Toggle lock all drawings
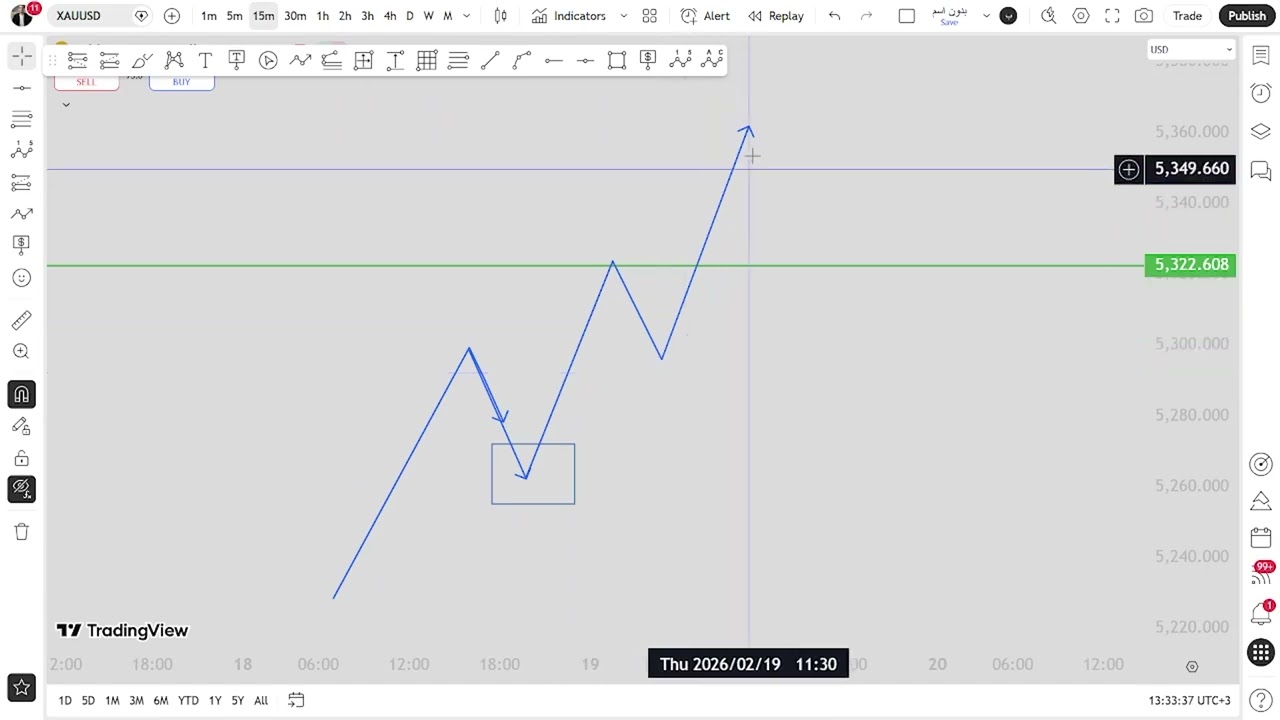Screen dimensions: 1280x720 click(21, 459)
